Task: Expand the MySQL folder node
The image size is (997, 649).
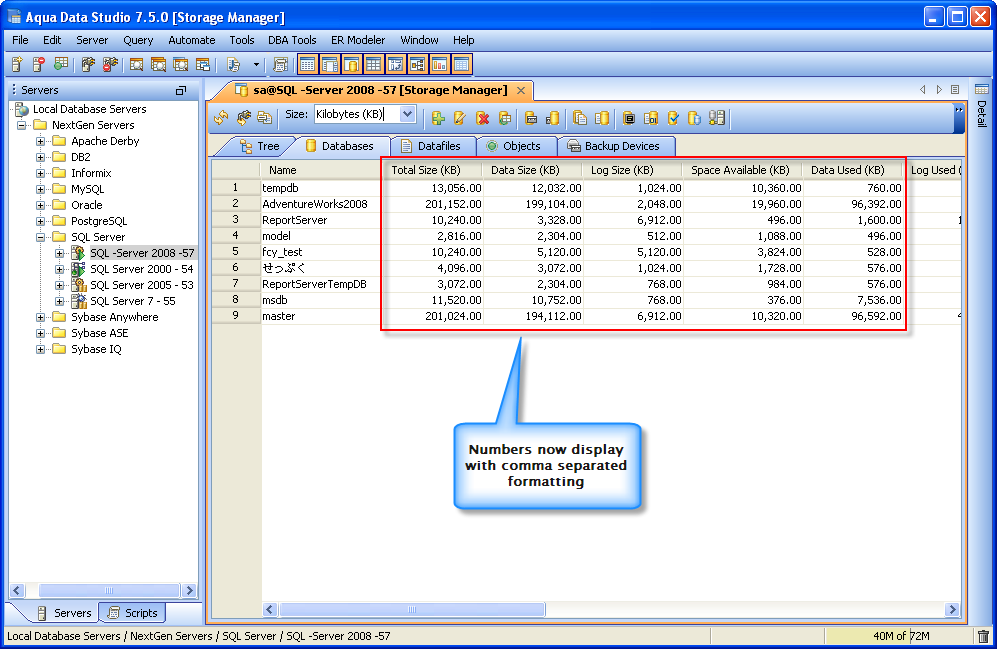Action: [x=40, y=189]
